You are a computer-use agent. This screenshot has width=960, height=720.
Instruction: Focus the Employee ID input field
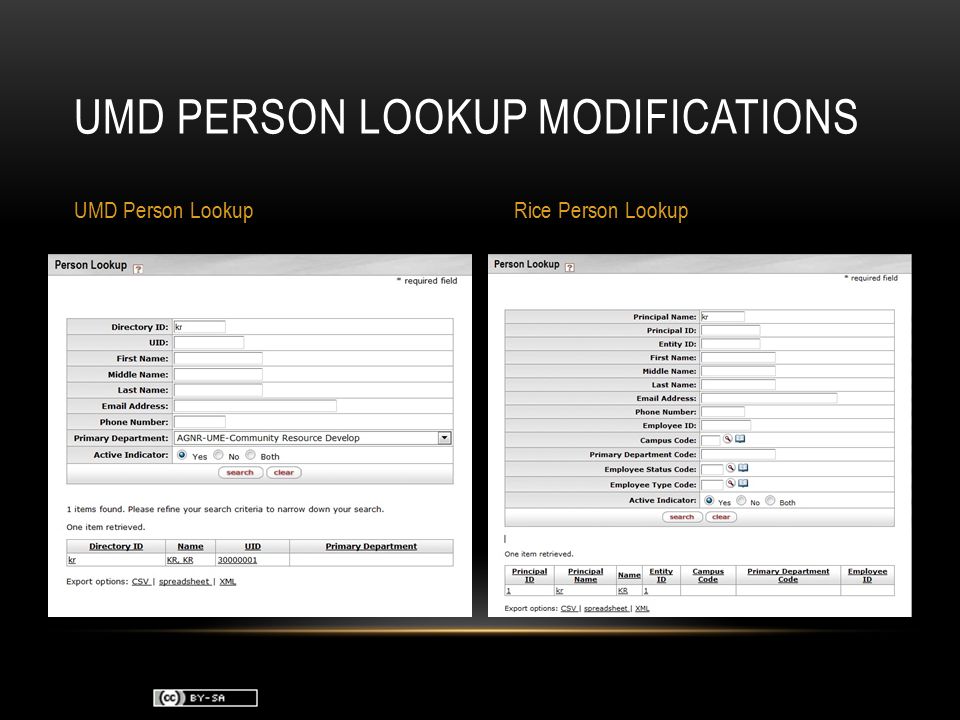726,426
